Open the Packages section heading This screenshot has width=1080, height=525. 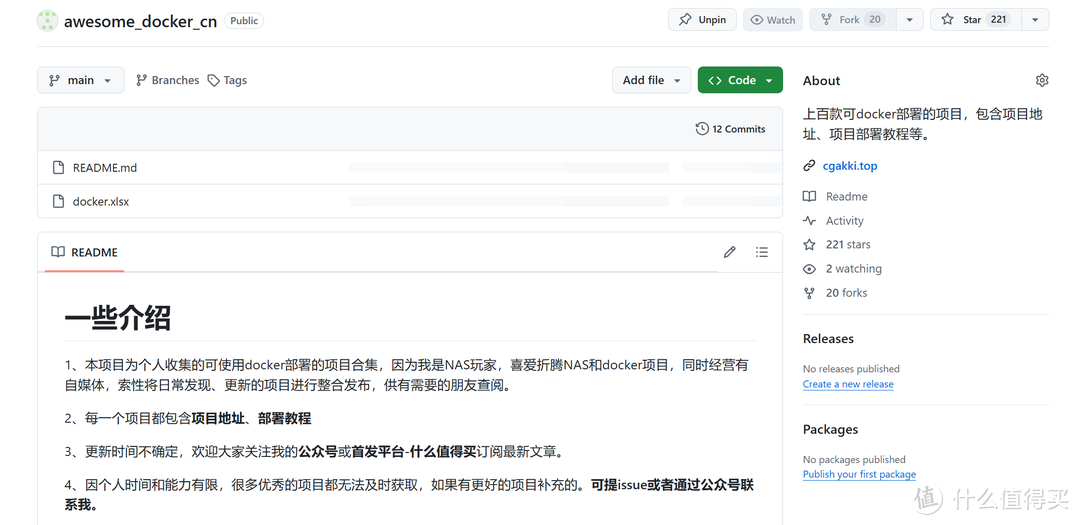830,429
